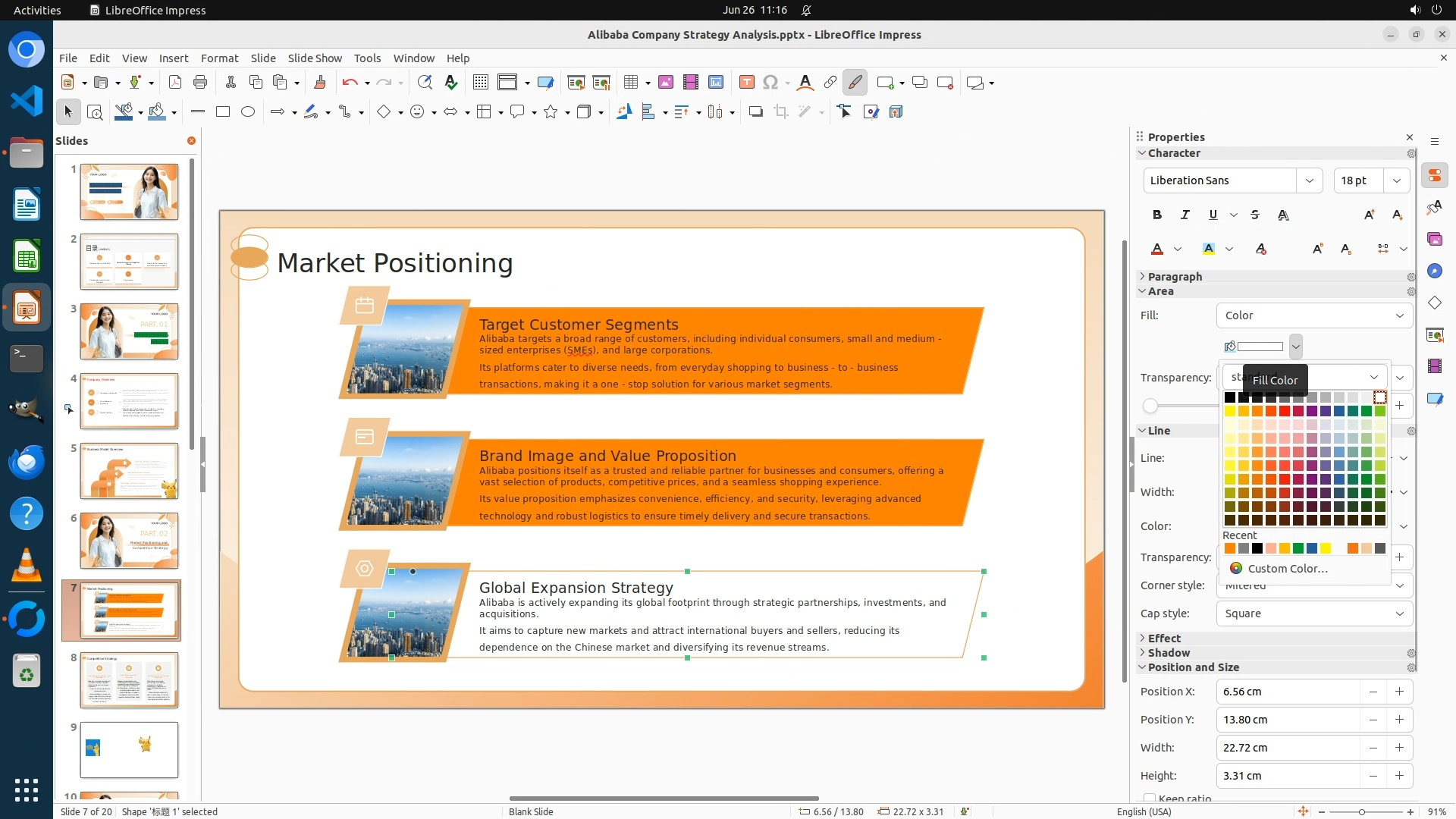Open the Insert Special Character icon
Image resolution: width=1456 pixels, height=819 pixels.
[770, 82]
